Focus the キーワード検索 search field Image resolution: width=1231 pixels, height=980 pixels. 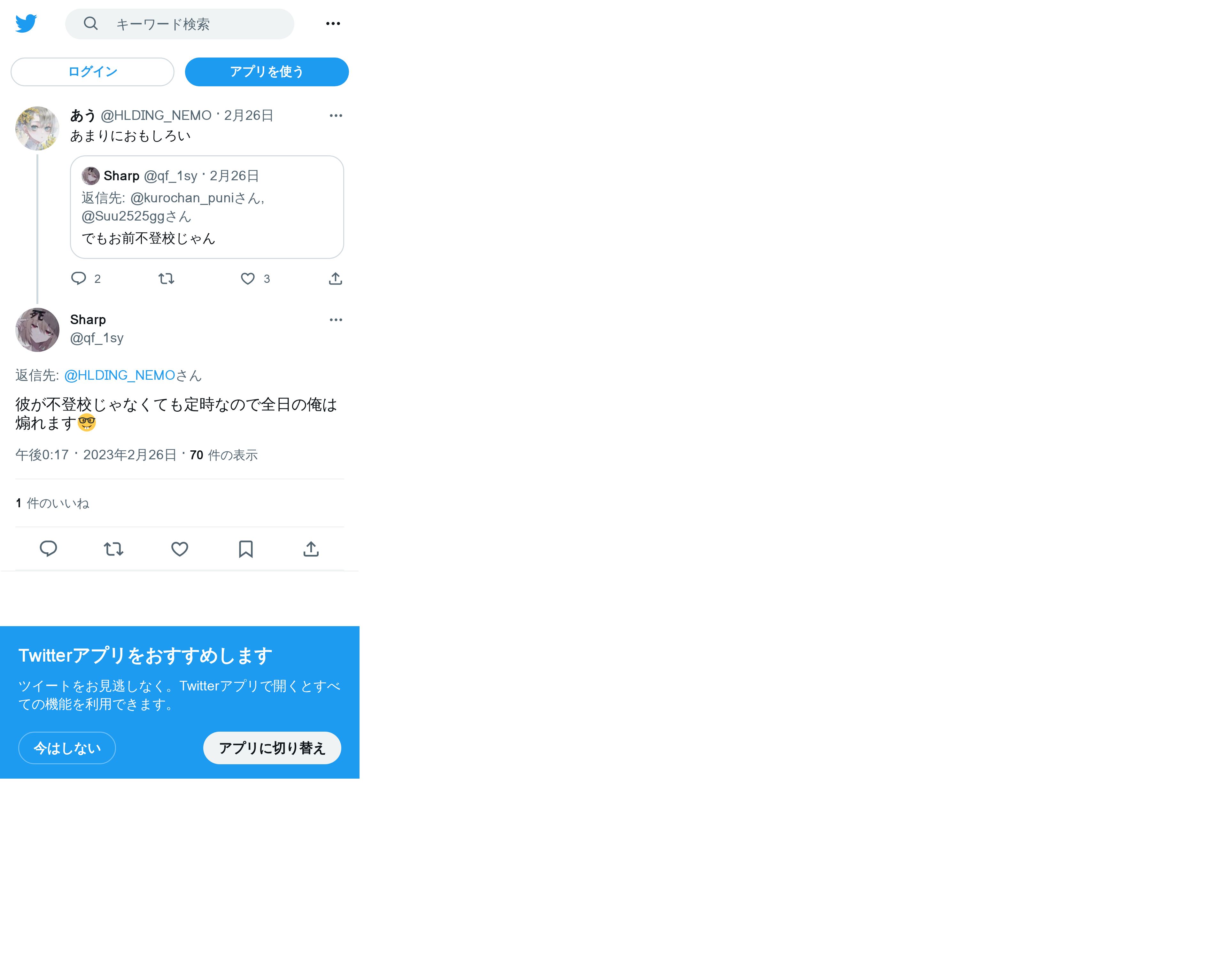(x=180, y=24)
